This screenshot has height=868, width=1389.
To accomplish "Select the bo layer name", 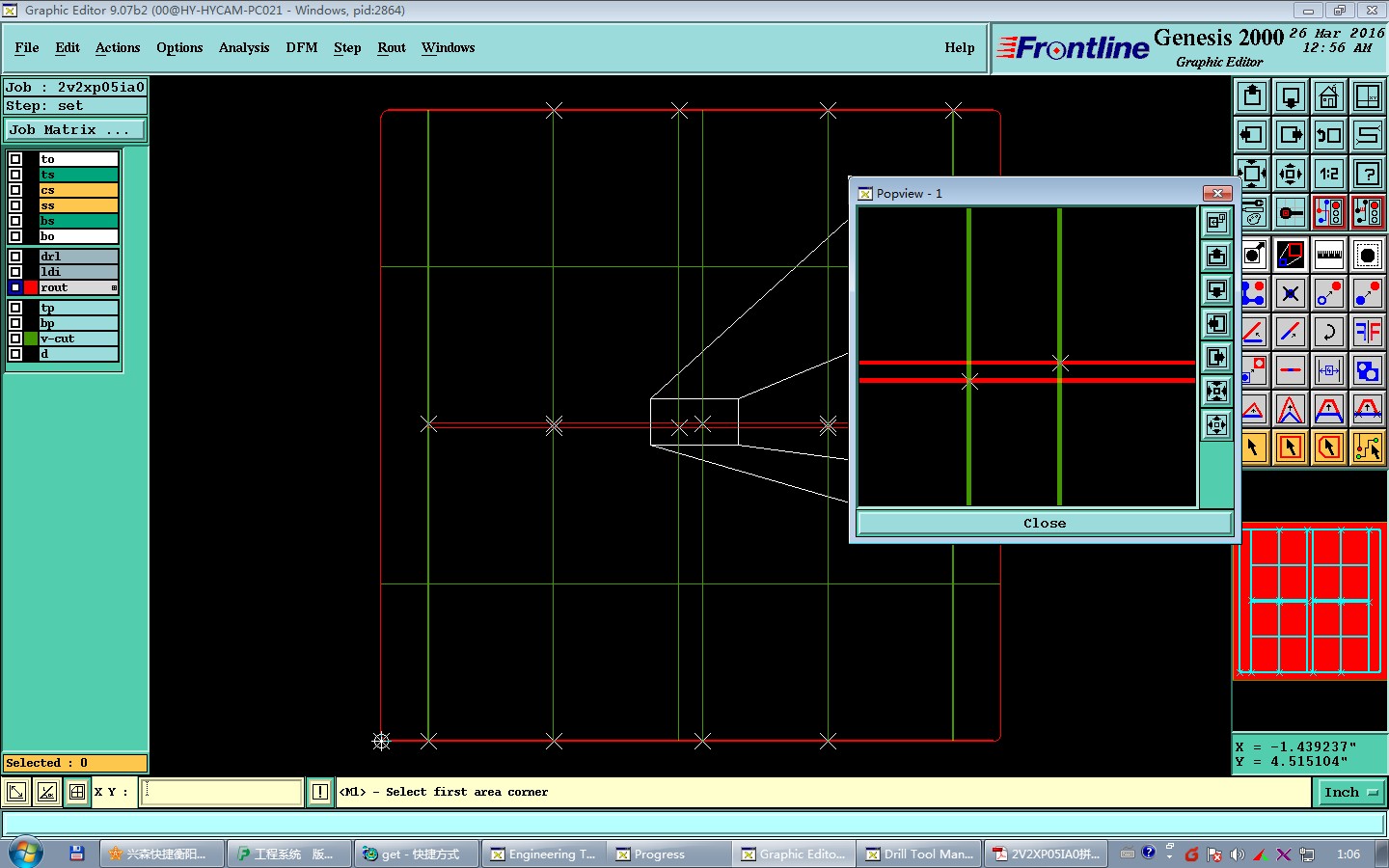I will click(x=78, y=236).
